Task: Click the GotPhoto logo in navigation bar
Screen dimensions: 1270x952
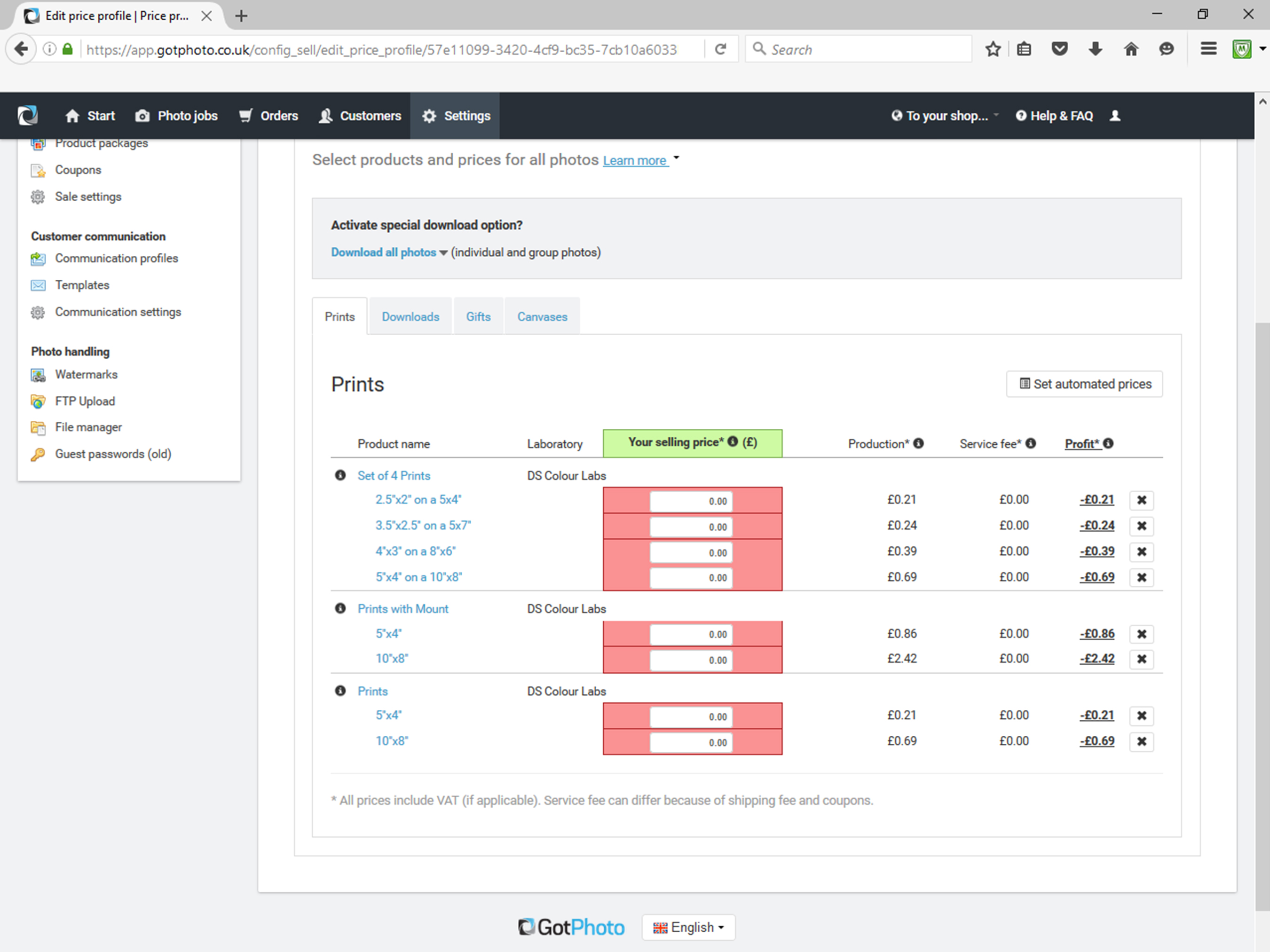Action: pyautogui.click(x=28, y=115)
